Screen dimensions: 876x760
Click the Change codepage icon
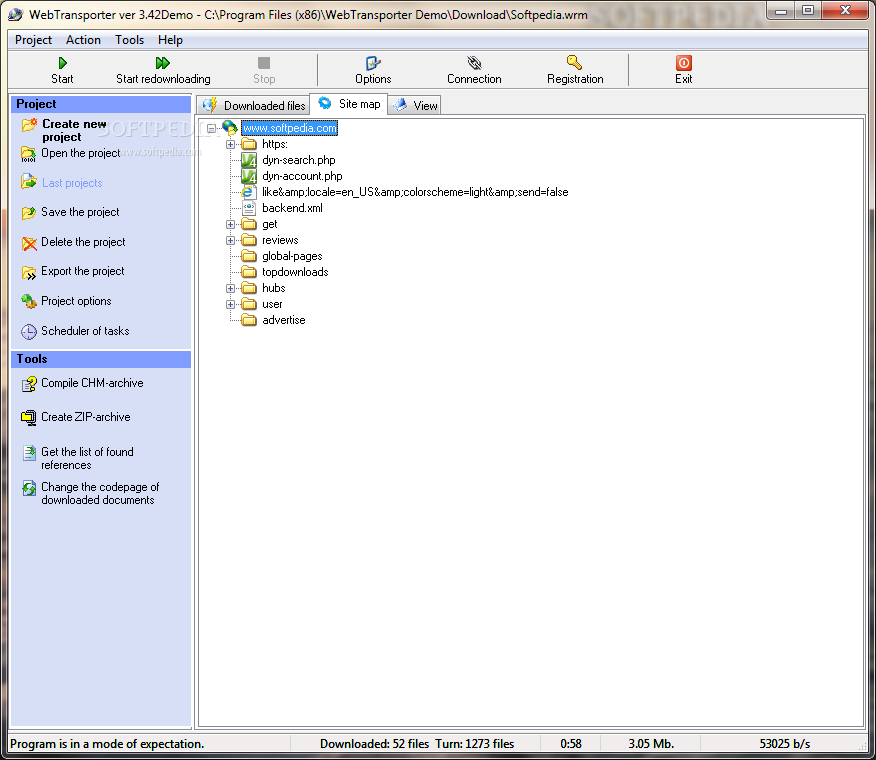29,488
